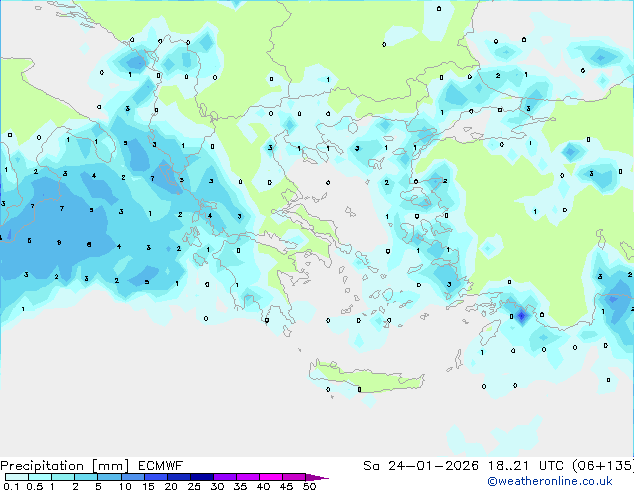Select the 5–10 mm legend color box
Screen dimensions: 634x490
click(109, 477)
